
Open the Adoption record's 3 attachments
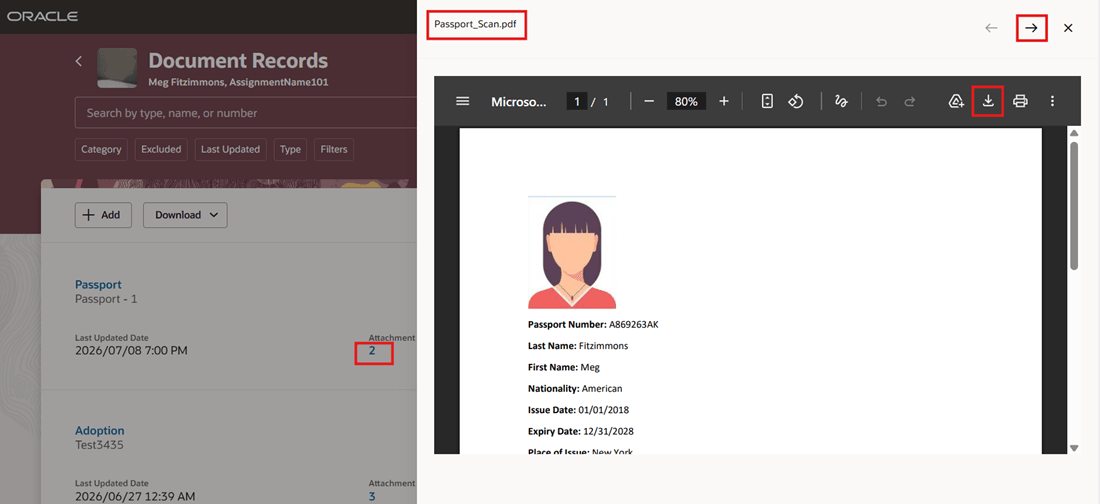click(x=372, y=496)
